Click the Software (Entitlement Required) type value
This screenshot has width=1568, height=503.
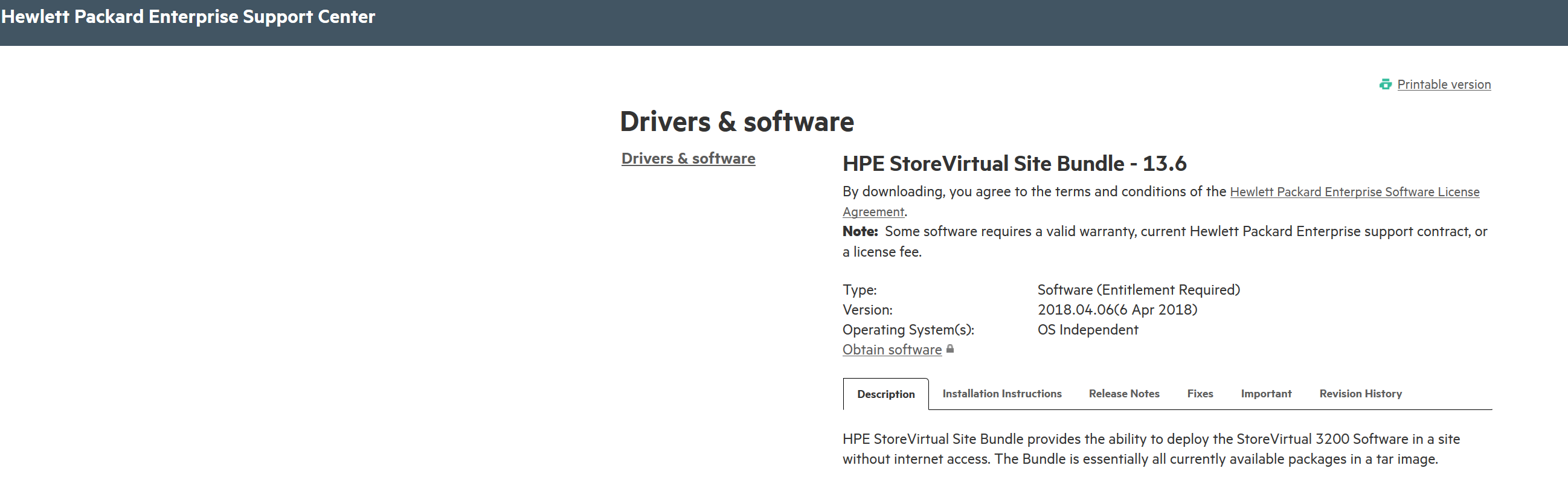tap(1139, 289)
